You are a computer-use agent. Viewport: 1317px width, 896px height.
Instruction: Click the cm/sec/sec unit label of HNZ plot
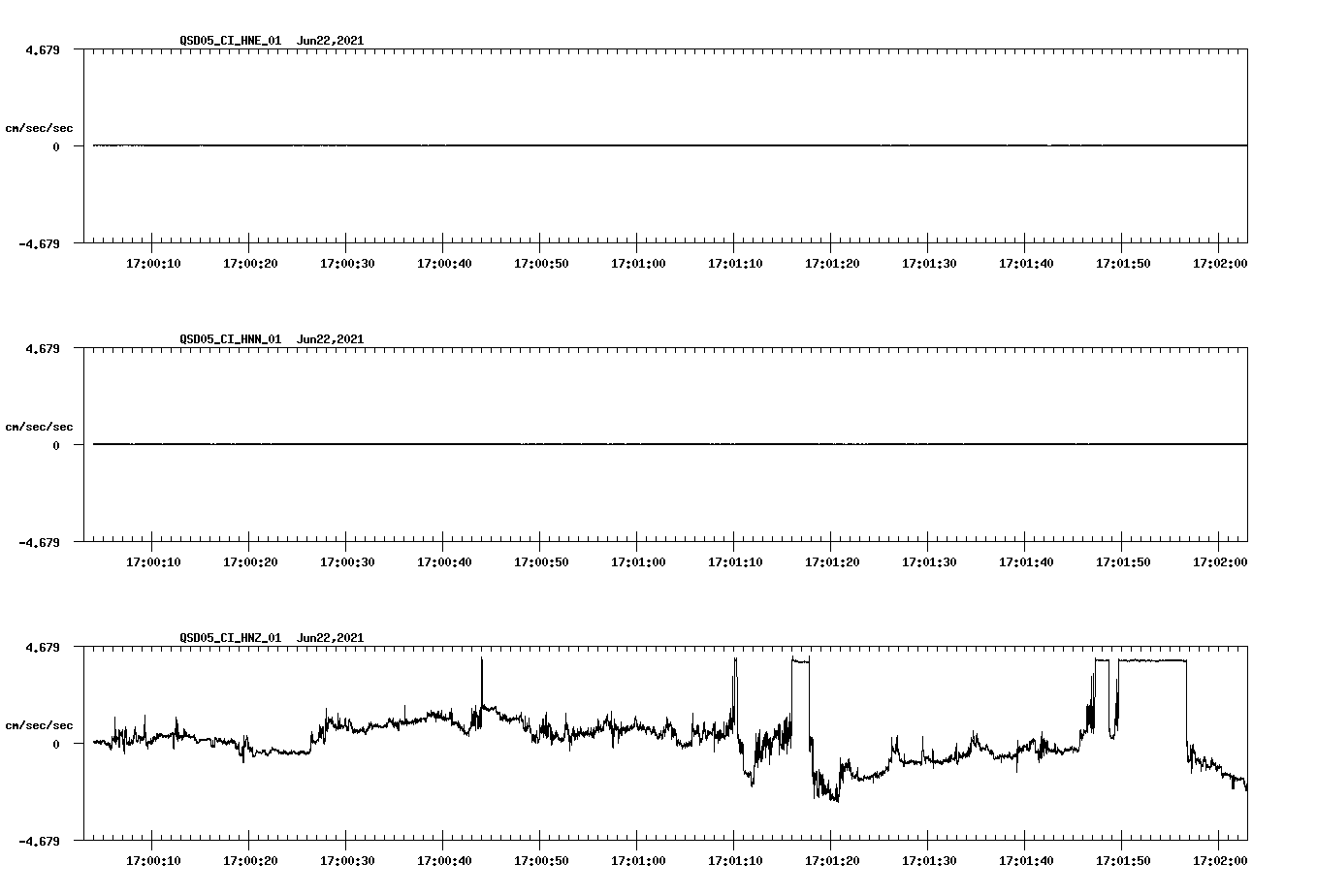click(x=39, y=725)
